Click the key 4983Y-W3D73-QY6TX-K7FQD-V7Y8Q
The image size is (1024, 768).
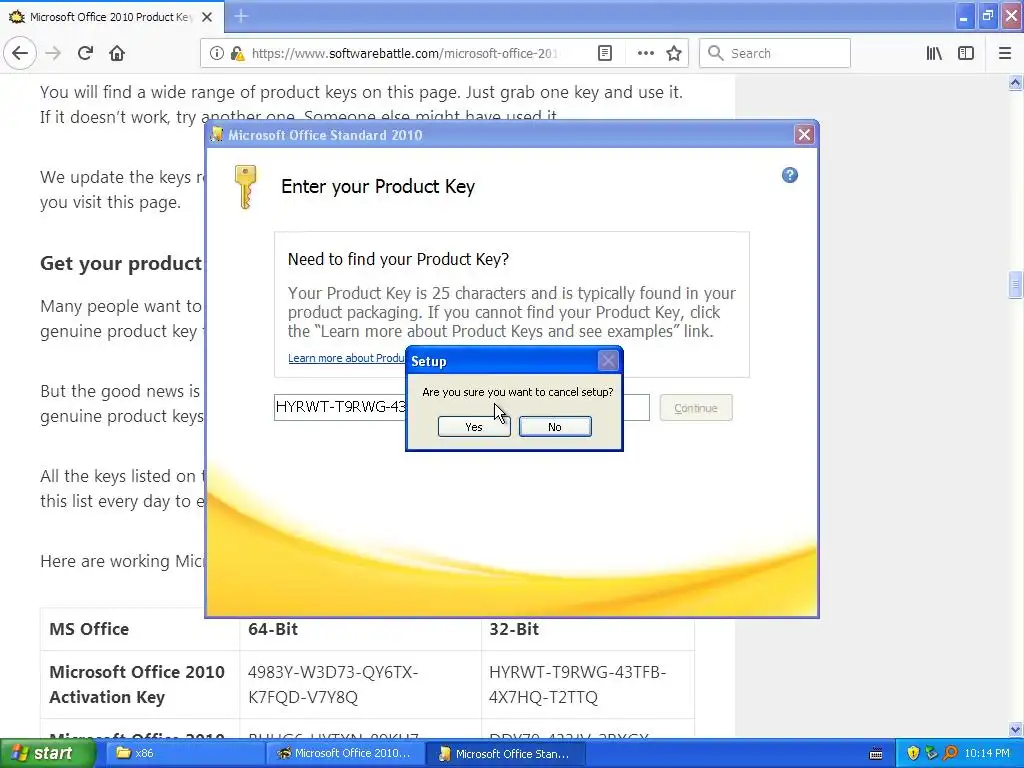[333, 684]
